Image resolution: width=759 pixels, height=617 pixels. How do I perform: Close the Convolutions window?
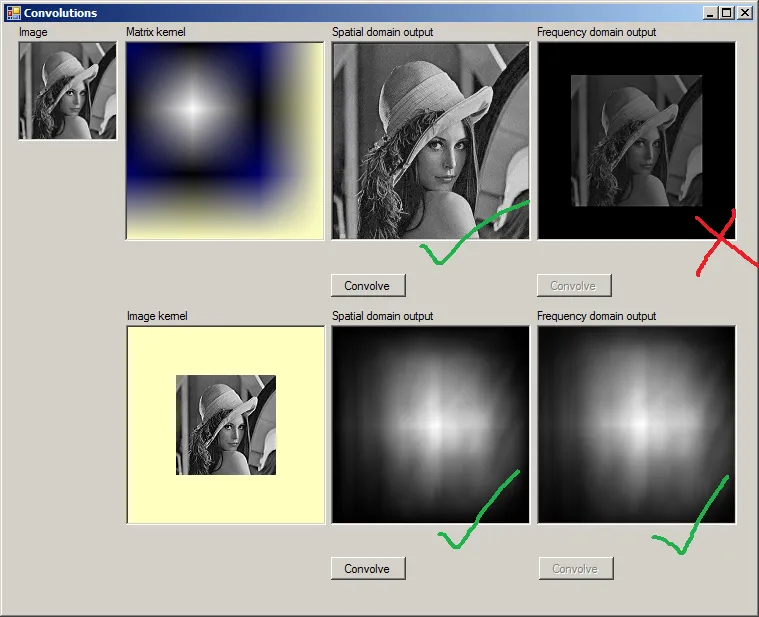tap(744, 13)
